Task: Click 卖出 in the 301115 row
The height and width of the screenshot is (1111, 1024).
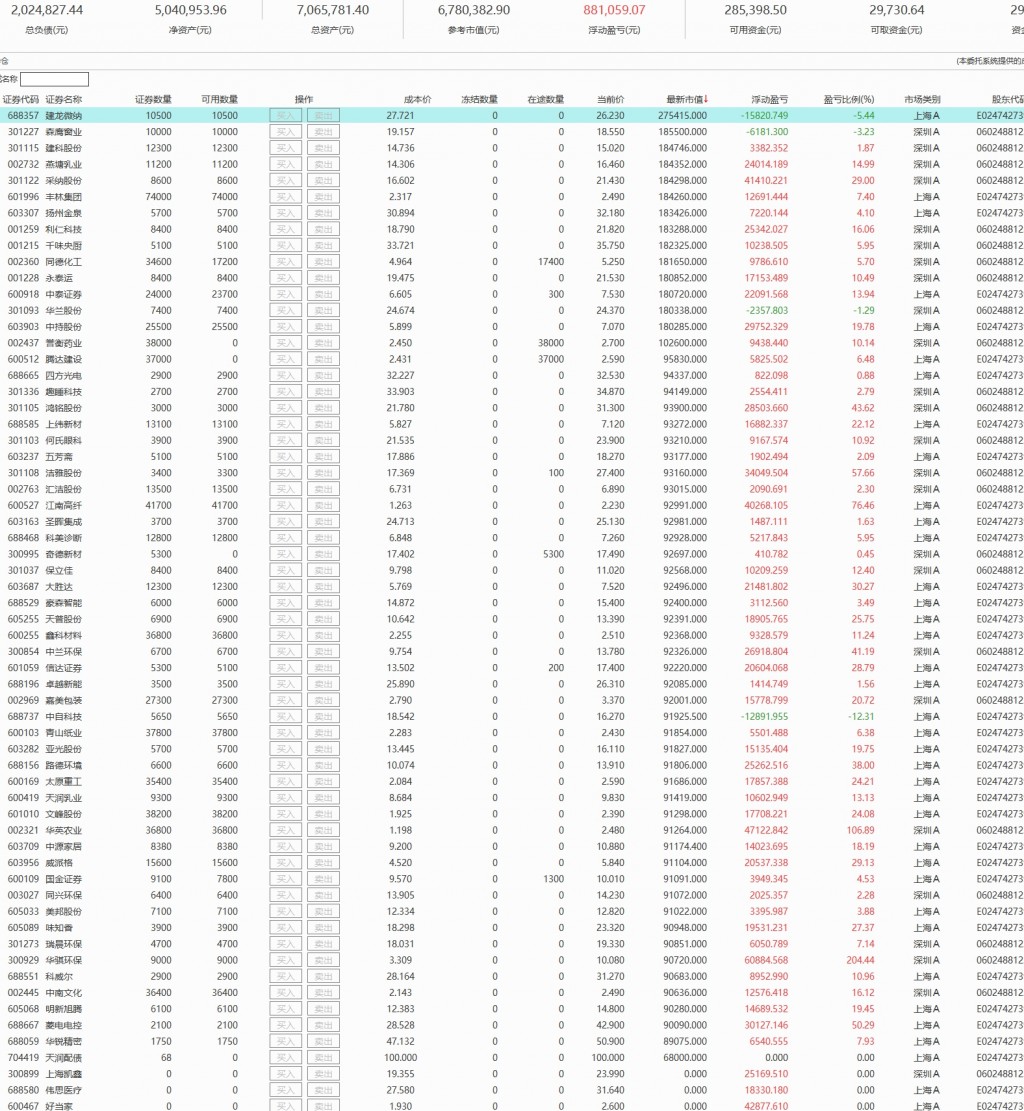Action: coord(323,148)
